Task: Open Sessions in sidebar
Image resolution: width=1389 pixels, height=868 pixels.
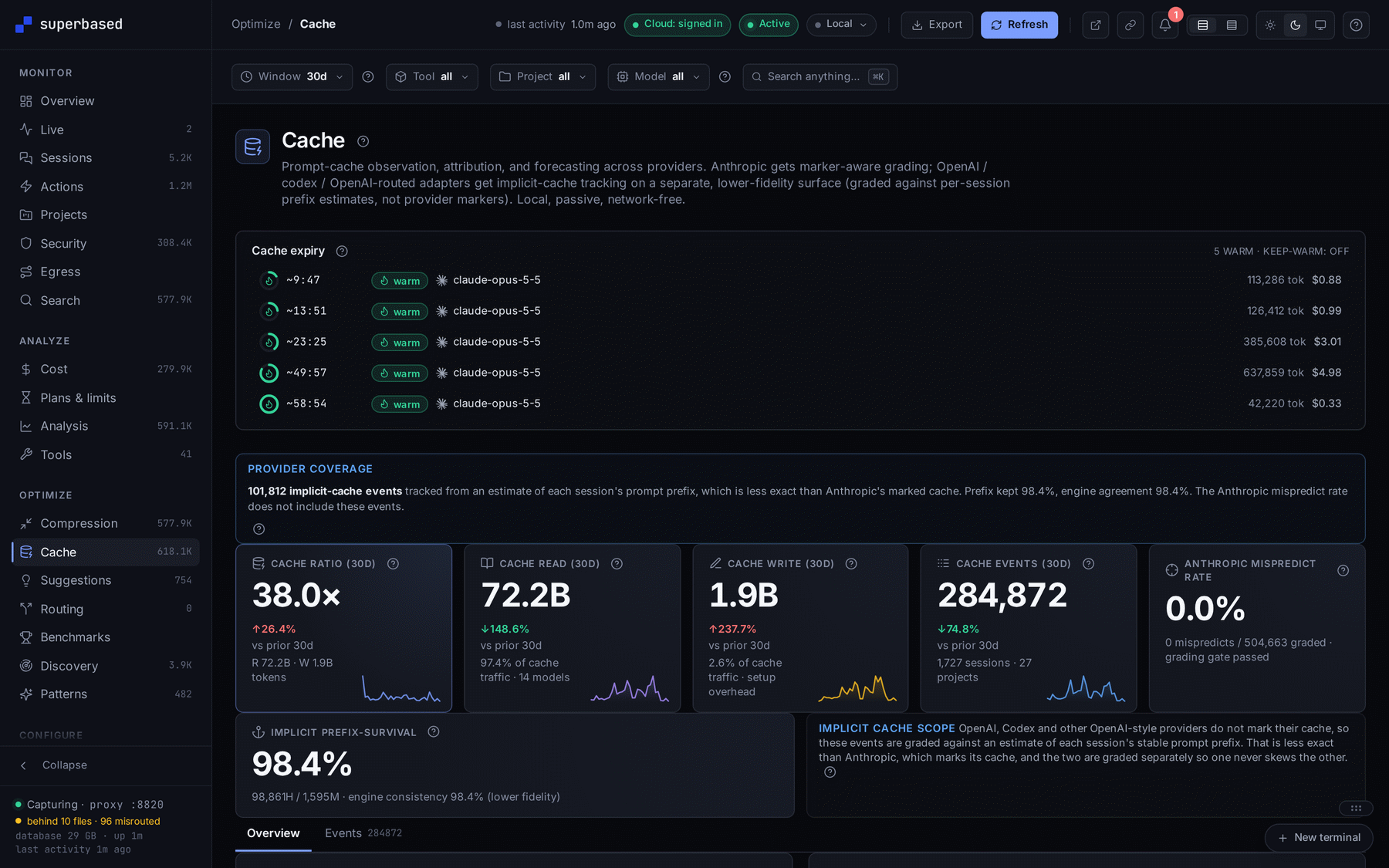Action: pyautogui.click(x=106, y=158)
